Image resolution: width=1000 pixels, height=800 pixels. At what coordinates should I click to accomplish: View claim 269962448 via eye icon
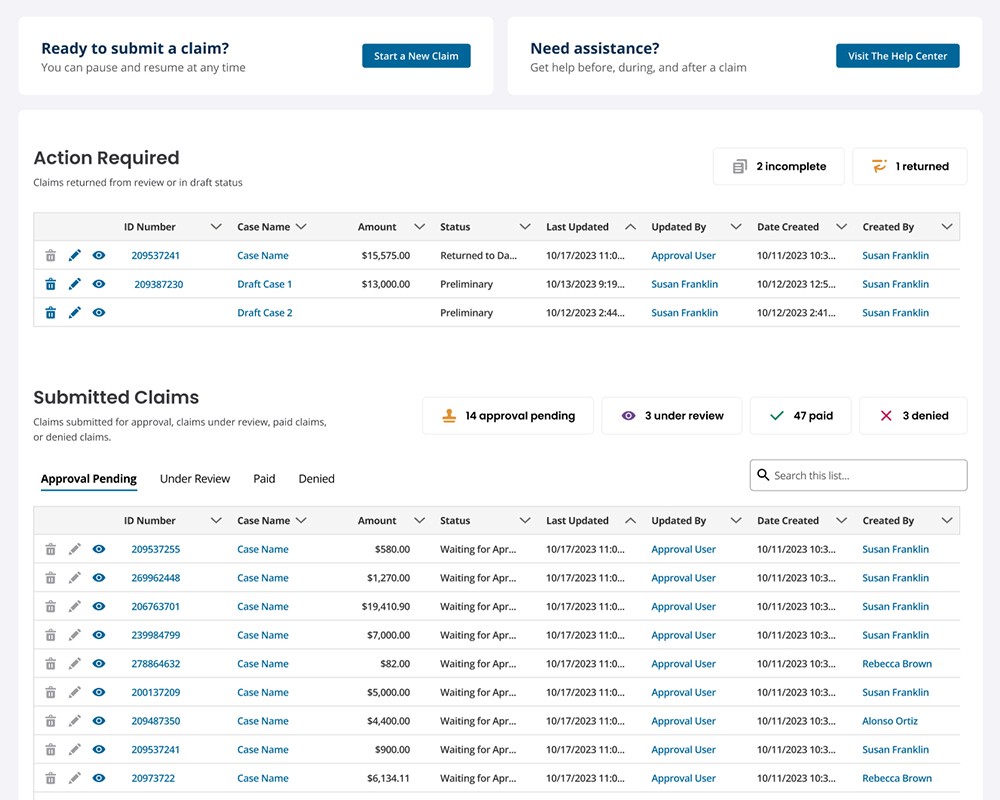coord(99,578)
